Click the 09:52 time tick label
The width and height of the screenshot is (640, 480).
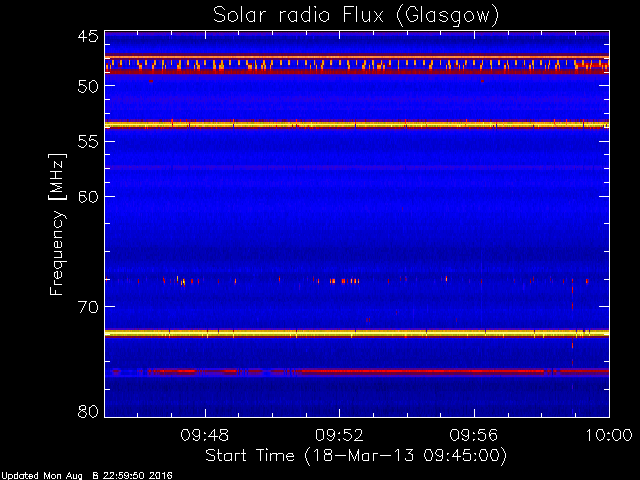339,435
